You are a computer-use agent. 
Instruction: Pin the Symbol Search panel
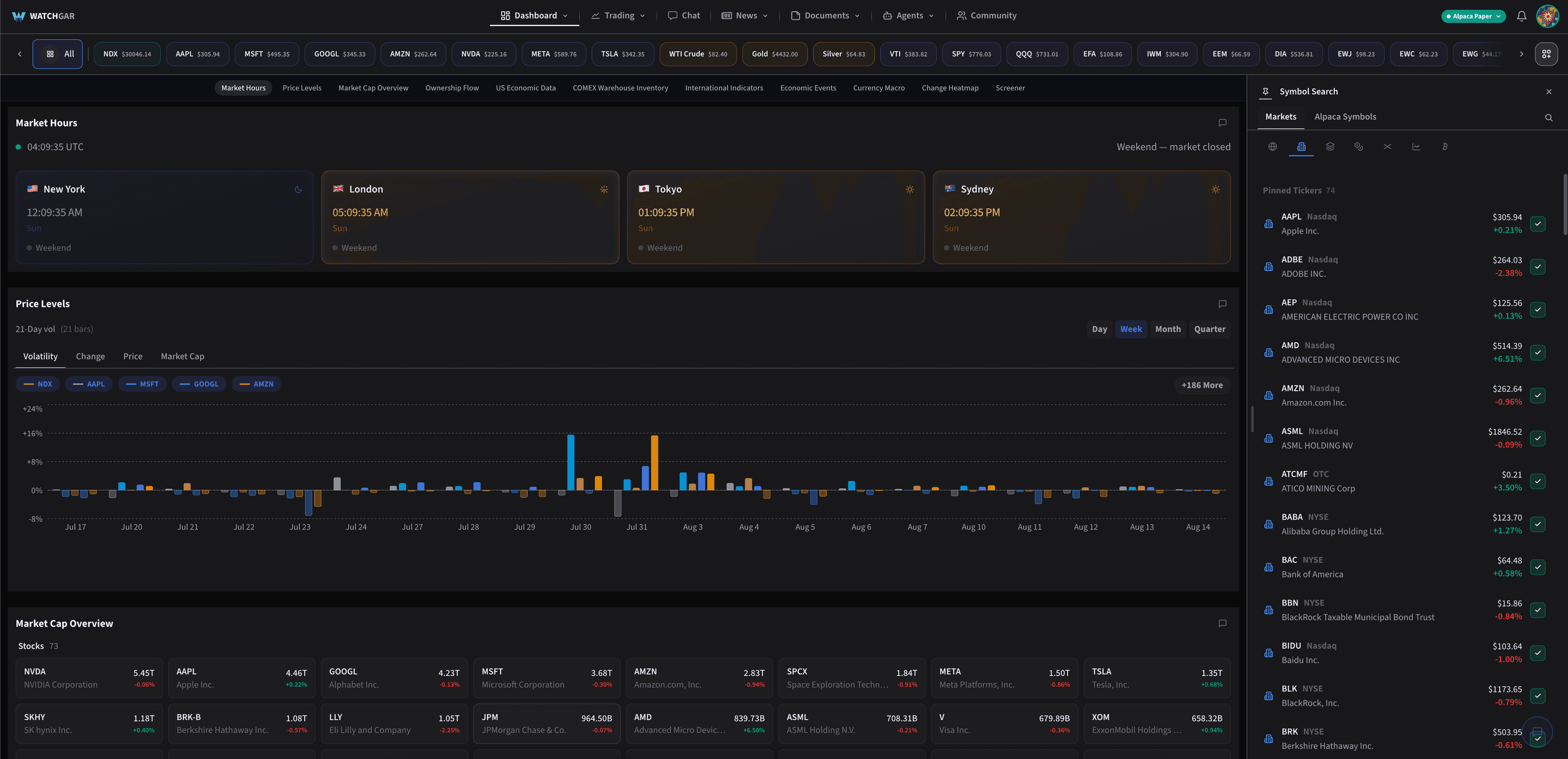tap(1266, 91)
